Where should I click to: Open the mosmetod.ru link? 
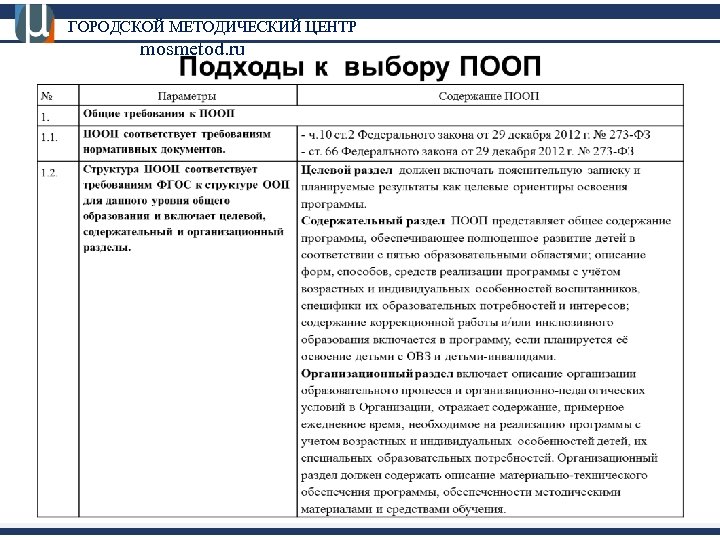coord(192,49)
